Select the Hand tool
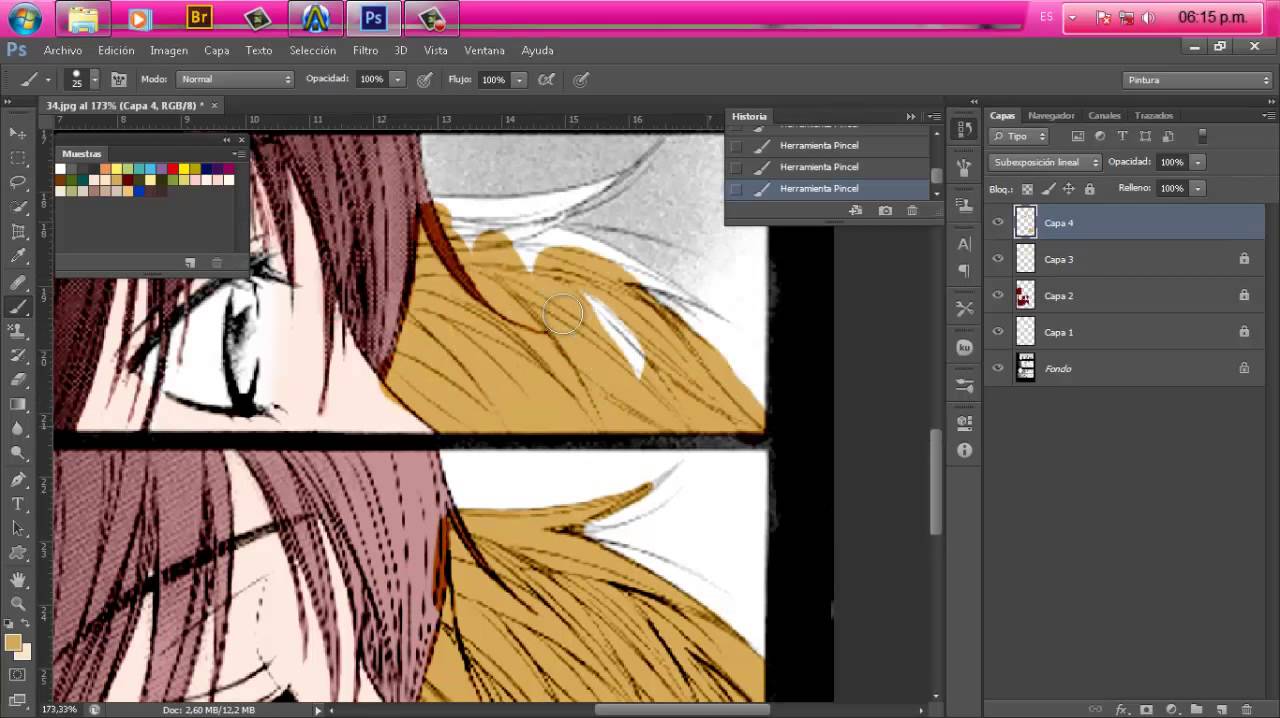 tap(18, 579)
